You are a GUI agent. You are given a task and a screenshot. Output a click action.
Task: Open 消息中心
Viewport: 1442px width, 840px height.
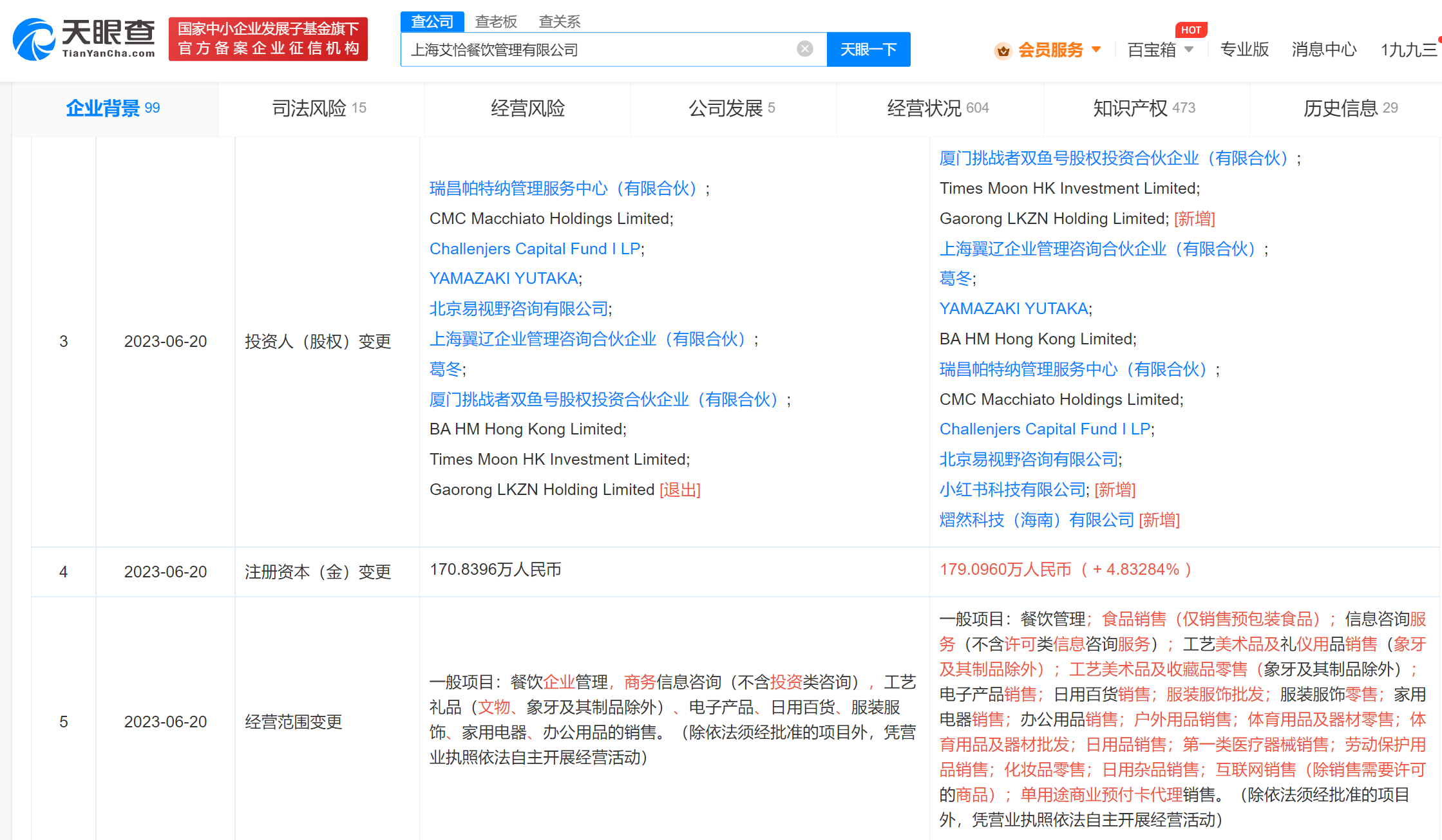pyautogui.click(x=1324, y=50)
